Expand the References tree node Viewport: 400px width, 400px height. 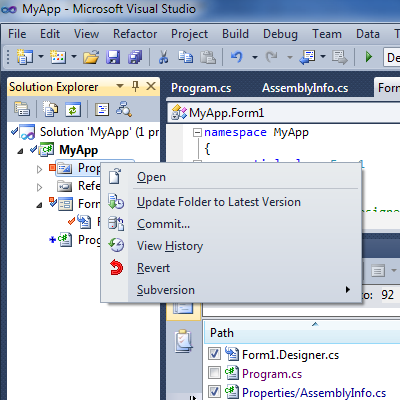pyautogui.click(x=39, y=187)
